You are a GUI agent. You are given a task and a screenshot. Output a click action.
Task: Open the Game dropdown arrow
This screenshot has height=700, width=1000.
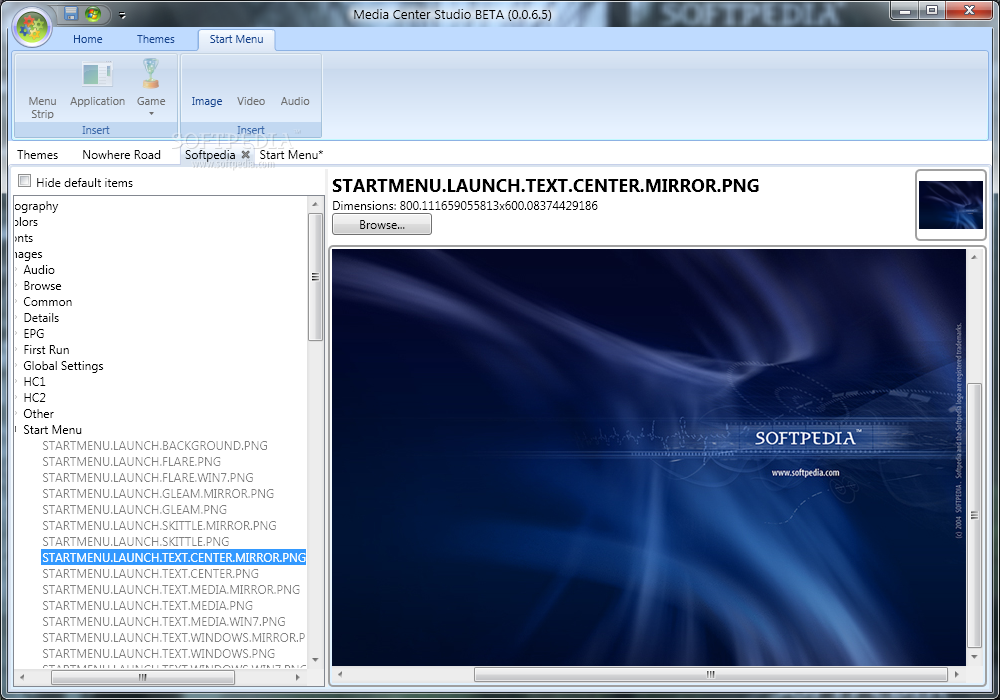(x=151, y=113)
